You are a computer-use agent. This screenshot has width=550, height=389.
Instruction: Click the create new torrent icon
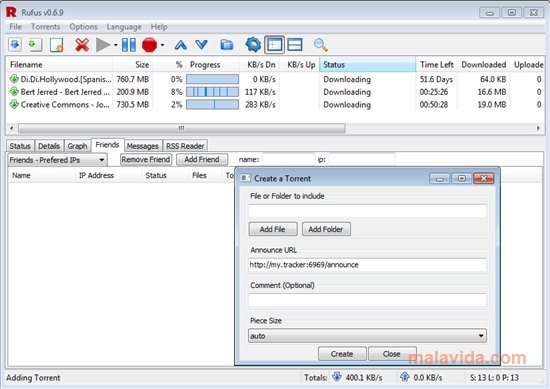click(x=57, y=45)
